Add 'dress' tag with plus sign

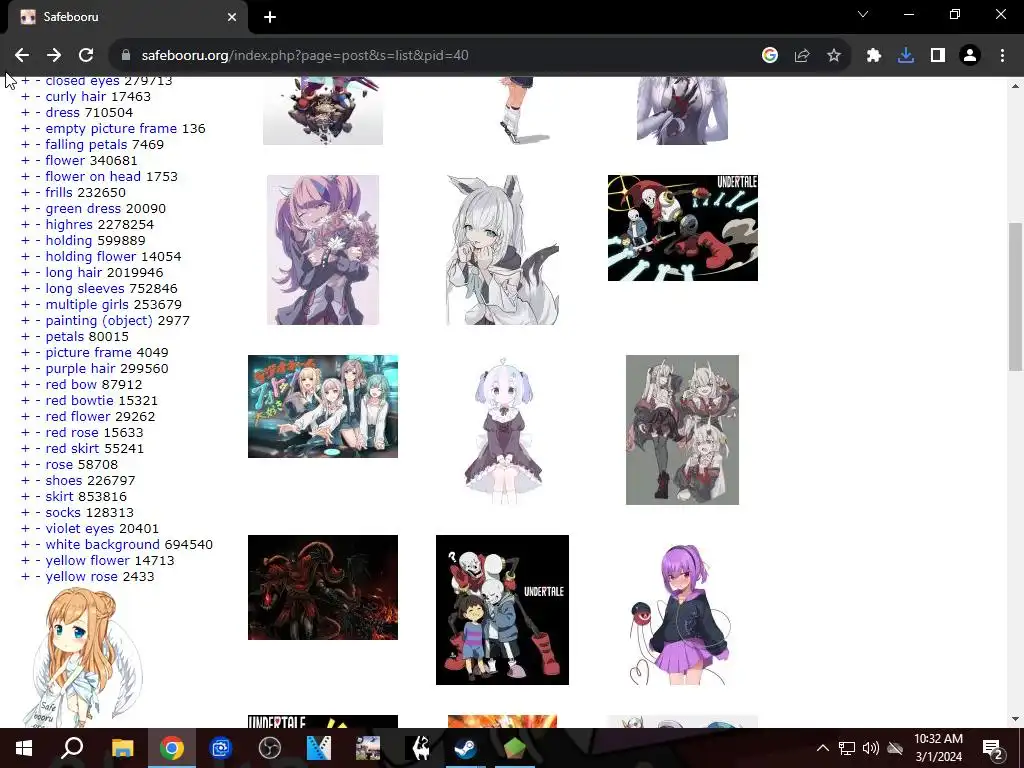(x=25, y=112)
